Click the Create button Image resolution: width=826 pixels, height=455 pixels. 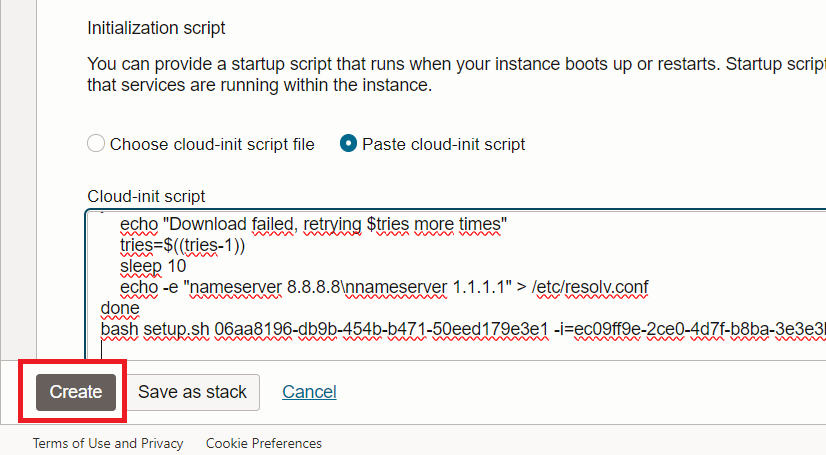[76, 392]
